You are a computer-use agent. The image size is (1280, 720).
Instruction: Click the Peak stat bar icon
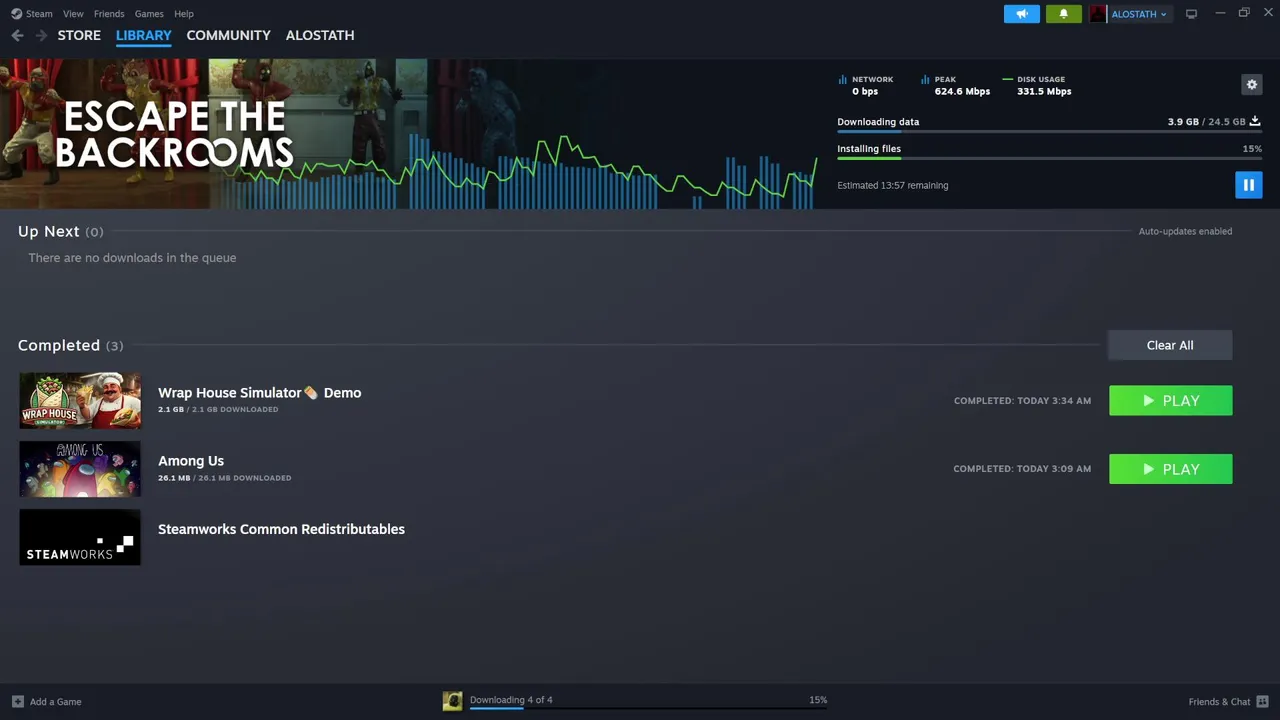pos(925,79)
